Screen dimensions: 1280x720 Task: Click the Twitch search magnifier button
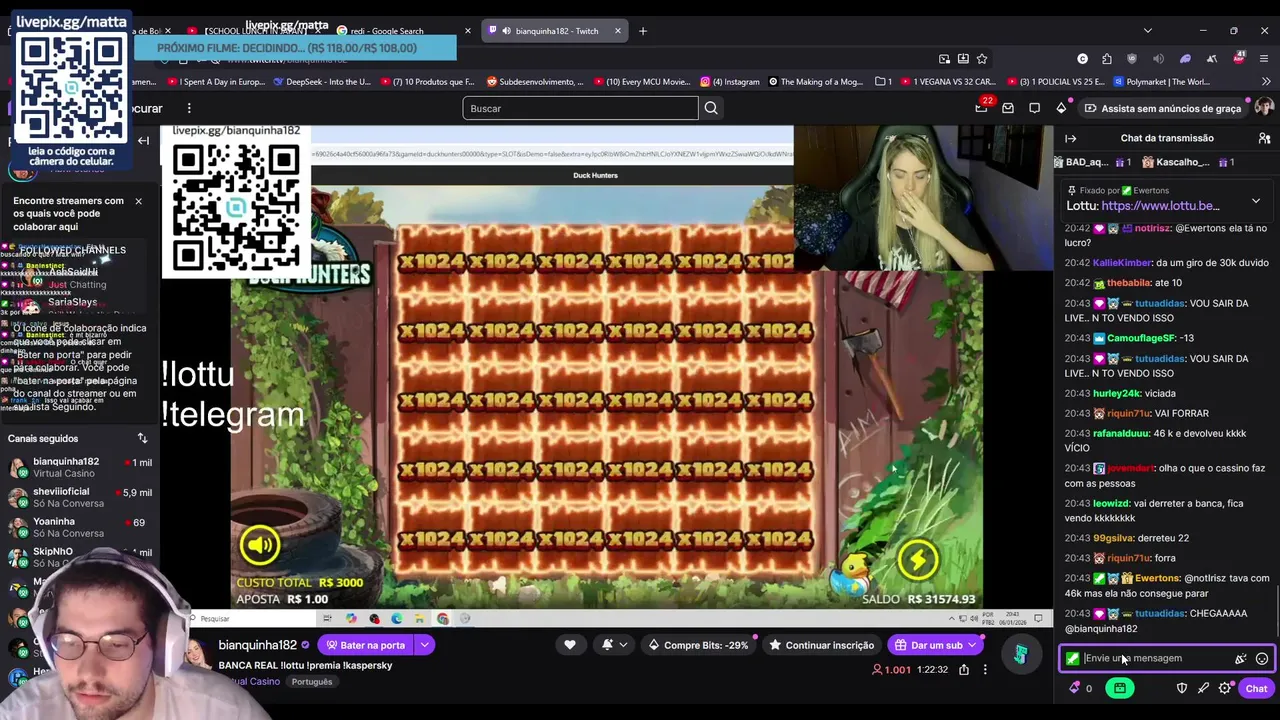pyautogui.click(x=711, y=108)
